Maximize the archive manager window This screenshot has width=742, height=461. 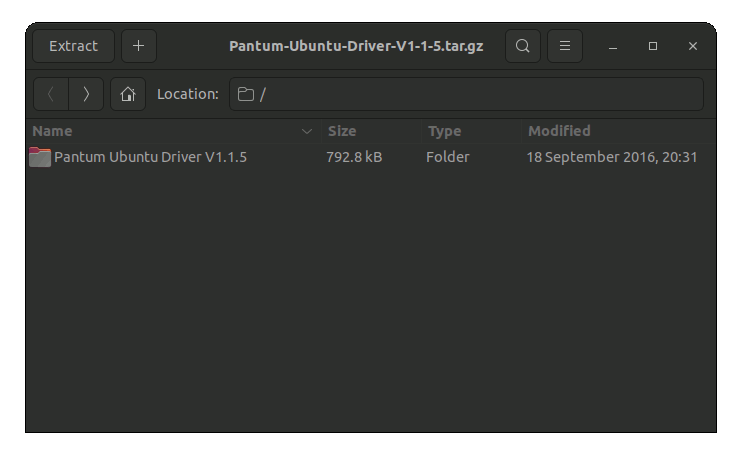pos(653,46)
